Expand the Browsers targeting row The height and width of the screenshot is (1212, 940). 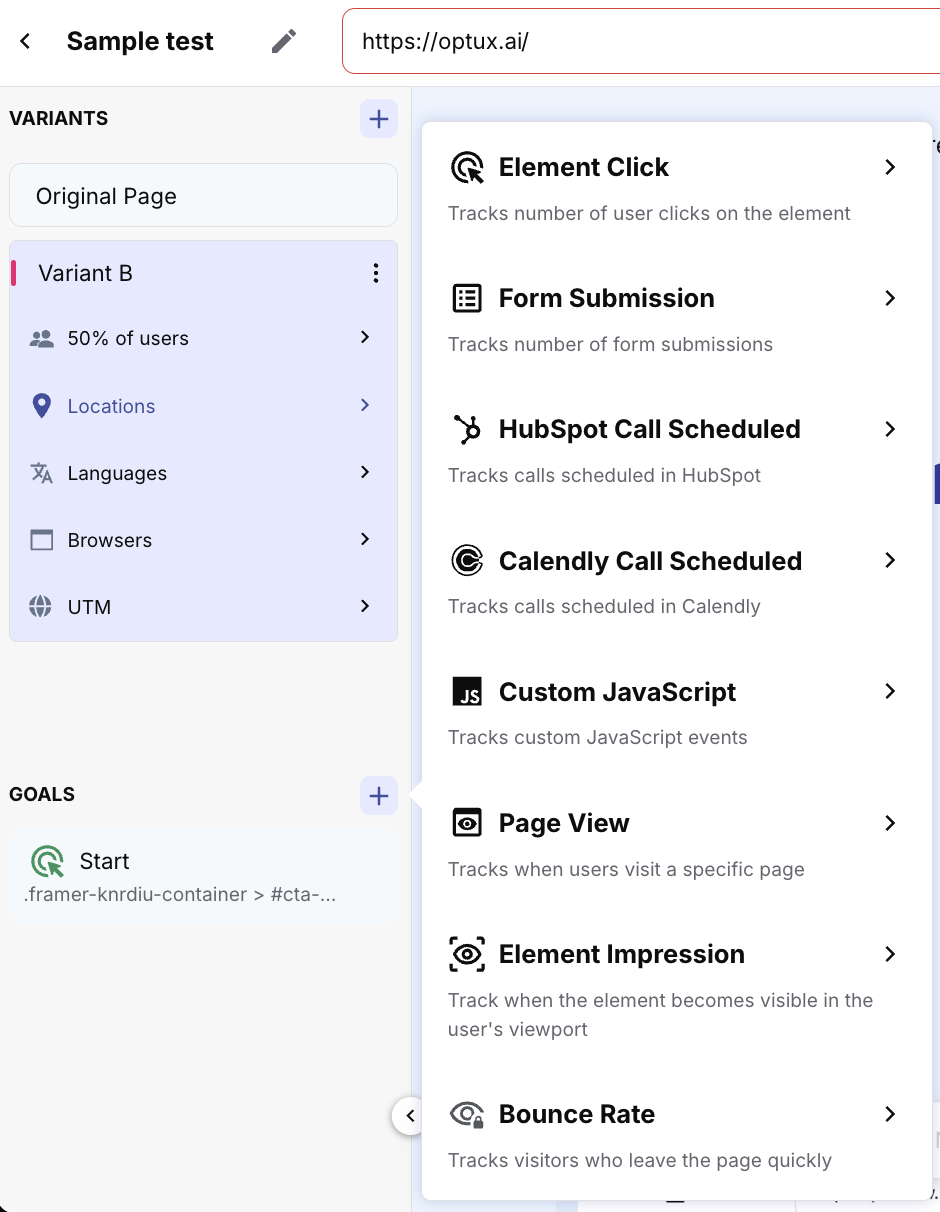[x=365, y=539]
